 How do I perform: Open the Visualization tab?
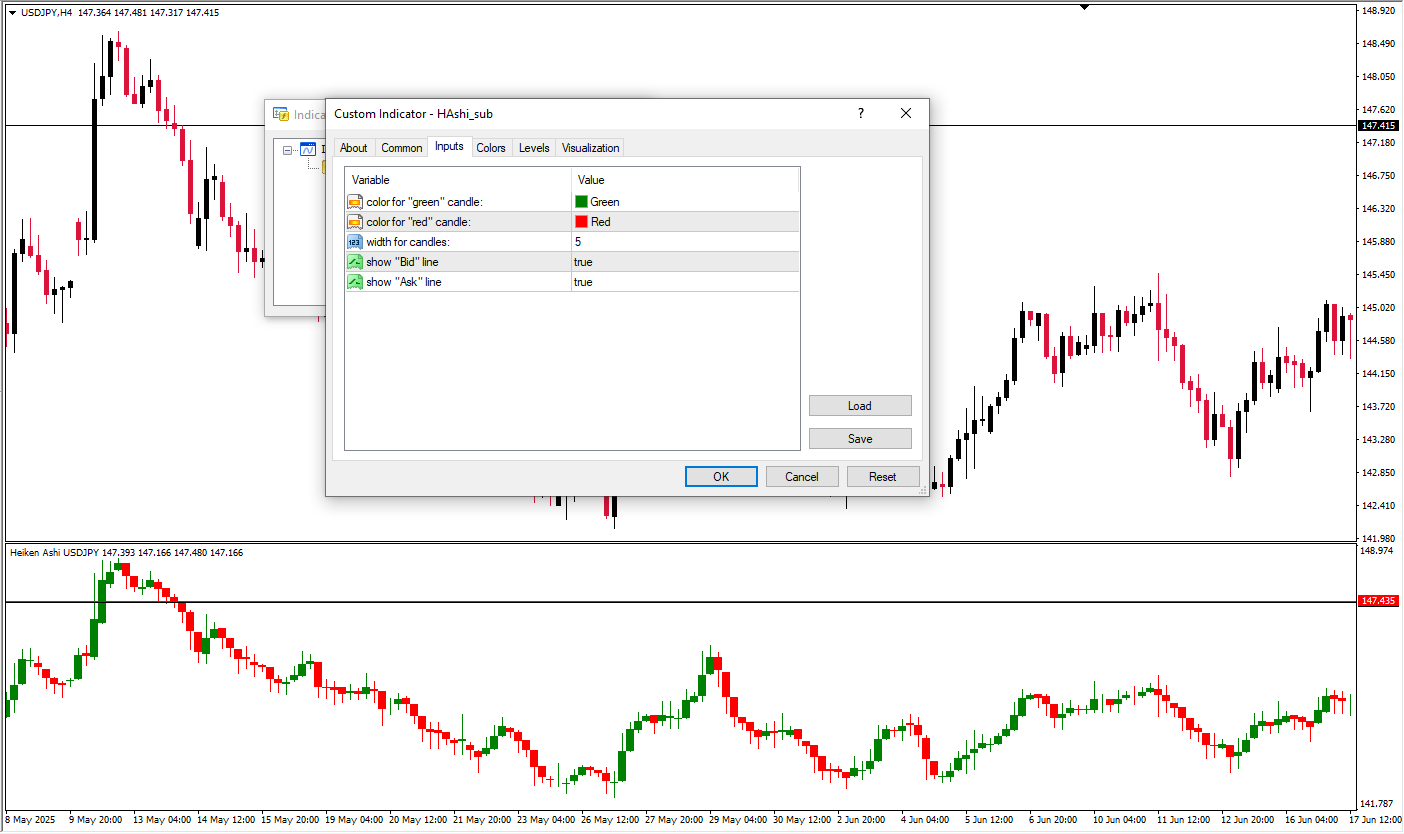tap(590, 148)
